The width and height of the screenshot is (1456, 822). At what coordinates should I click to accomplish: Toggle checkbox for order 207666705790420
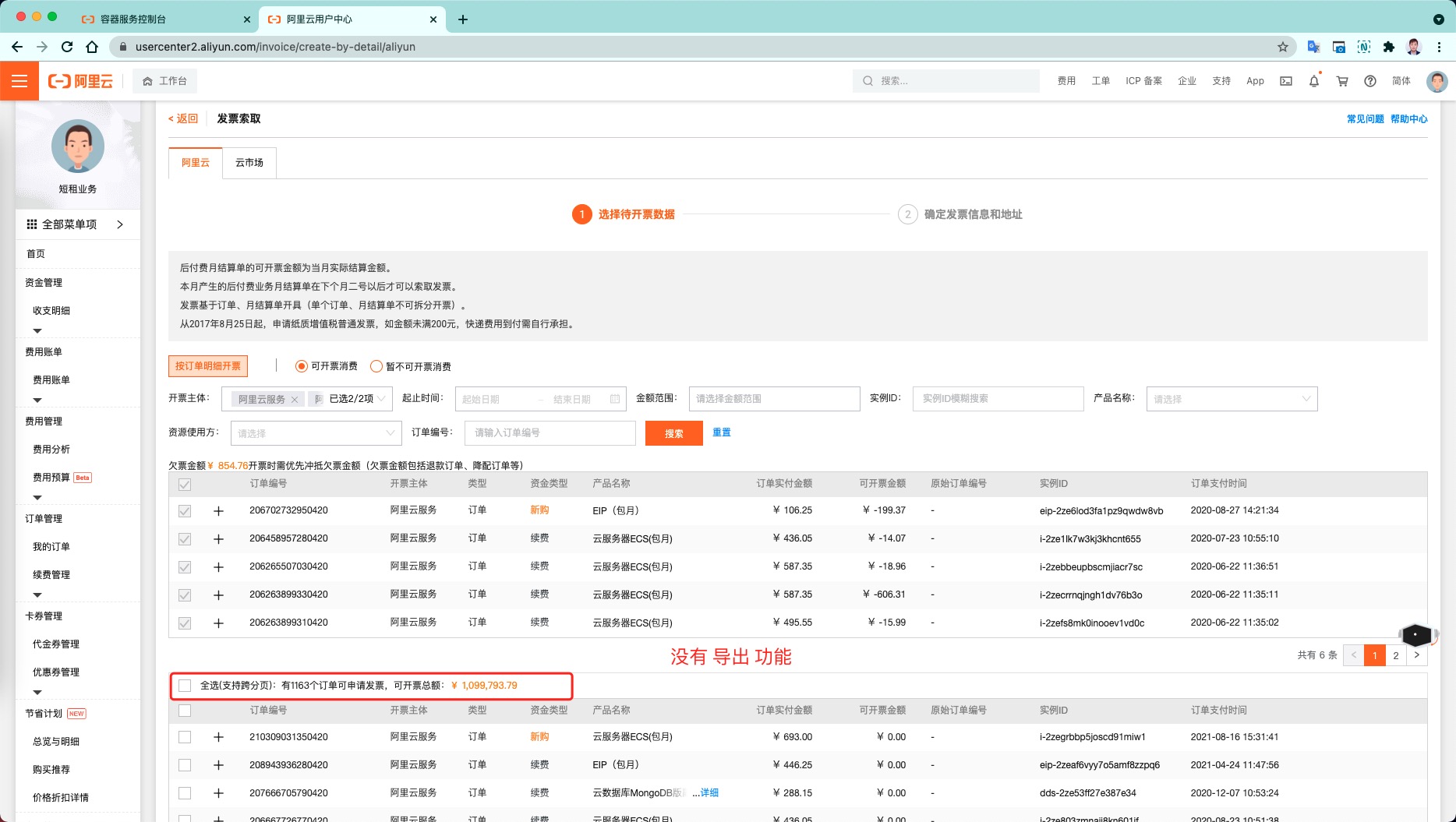(185, 793)
